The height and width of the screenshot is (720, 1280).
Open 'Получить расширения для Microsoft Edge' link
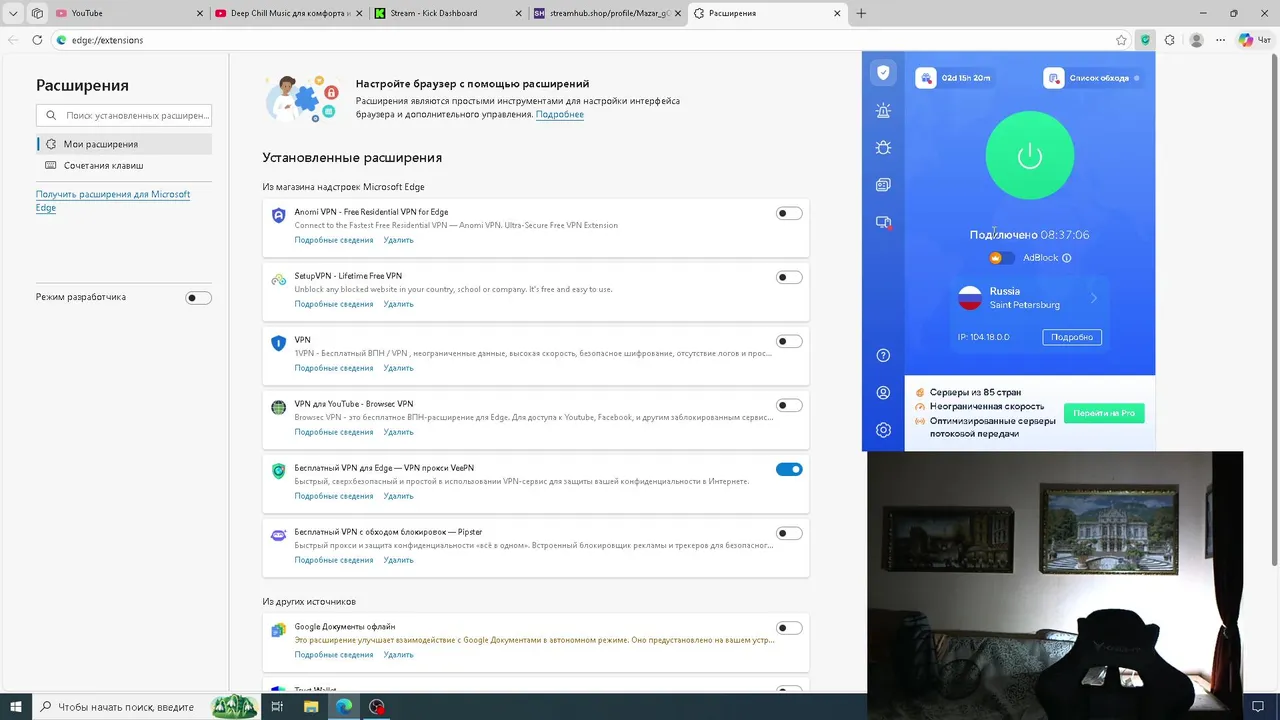[x=113, y=201]
